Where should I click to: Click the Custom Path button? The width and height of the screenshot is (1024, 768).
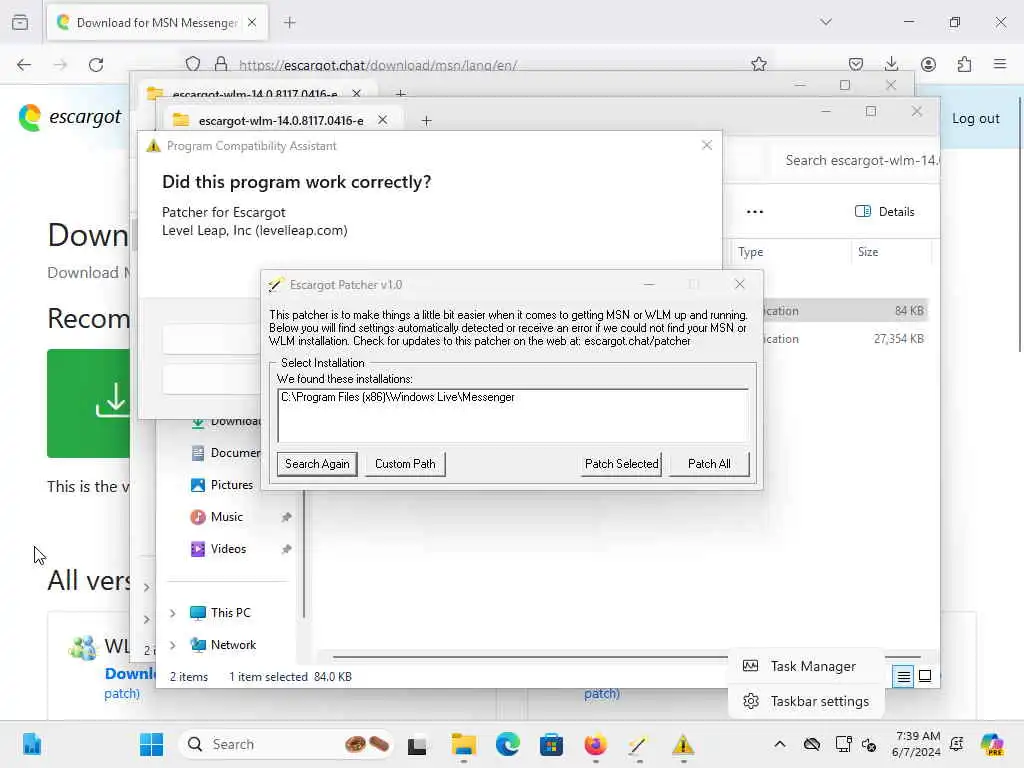point(405,464)
